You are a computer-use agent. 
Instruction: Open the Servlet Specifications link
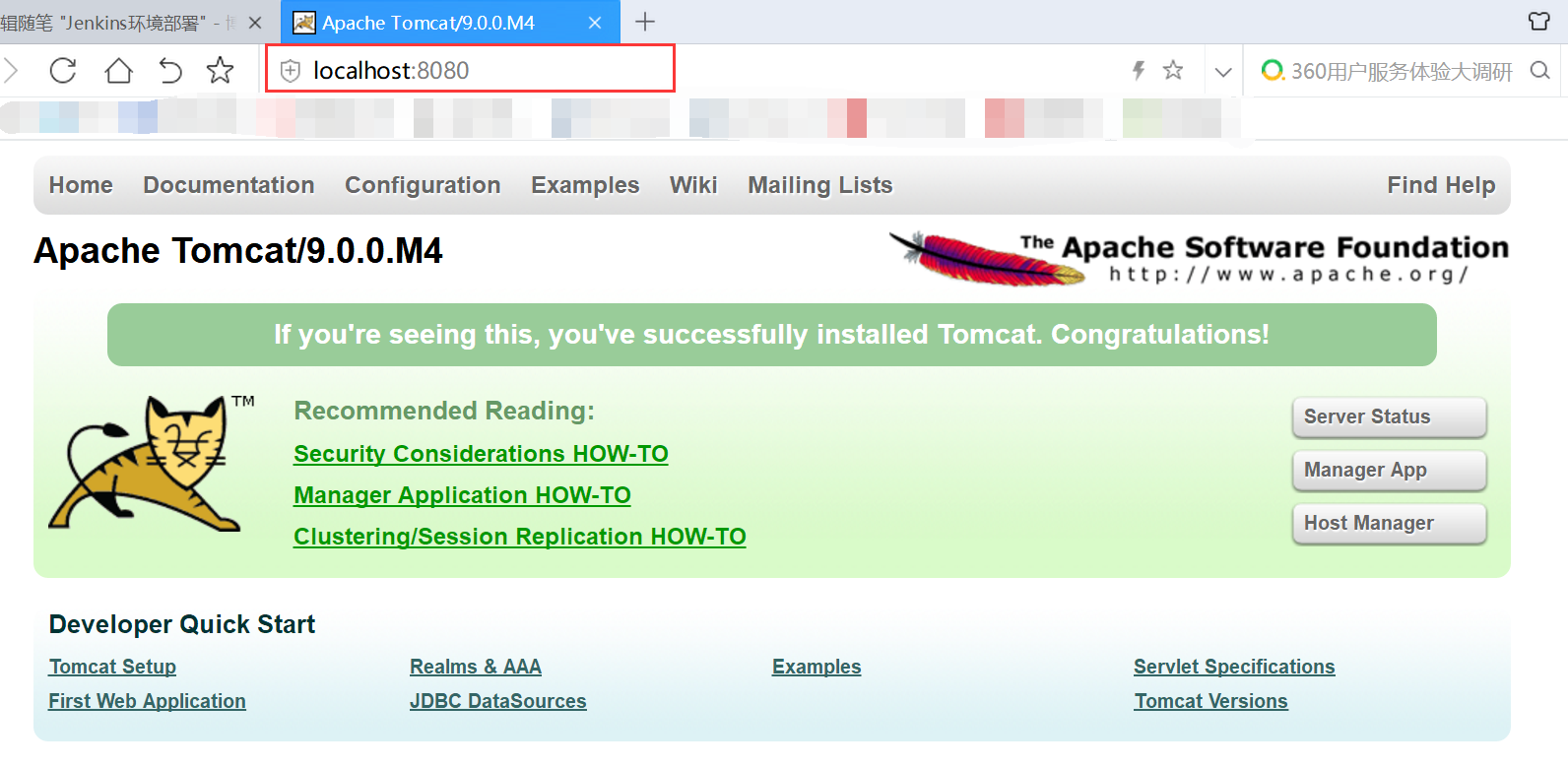tap(1234, 667)
